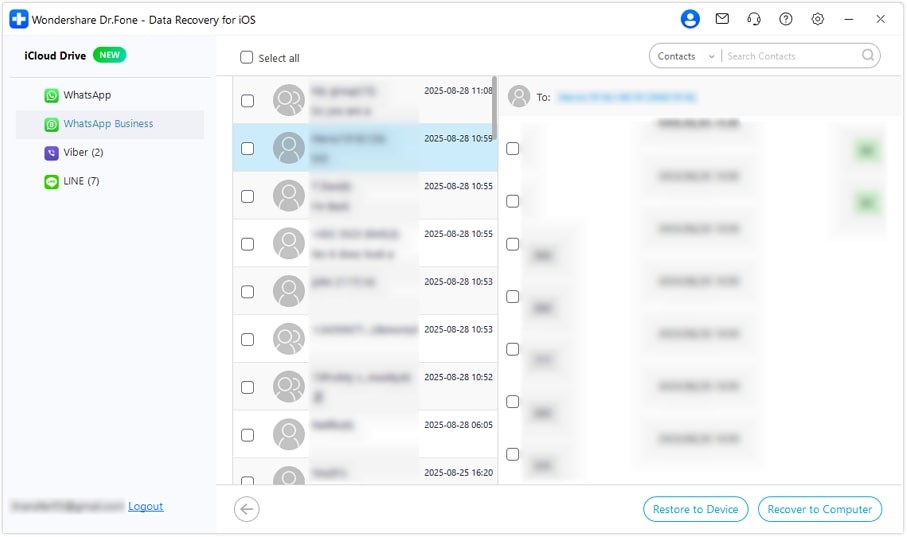The width and height of the screenshot is (907, 537).
Task: Click the headset support icon
Action: pyautogui.click(x=754, y=19)
